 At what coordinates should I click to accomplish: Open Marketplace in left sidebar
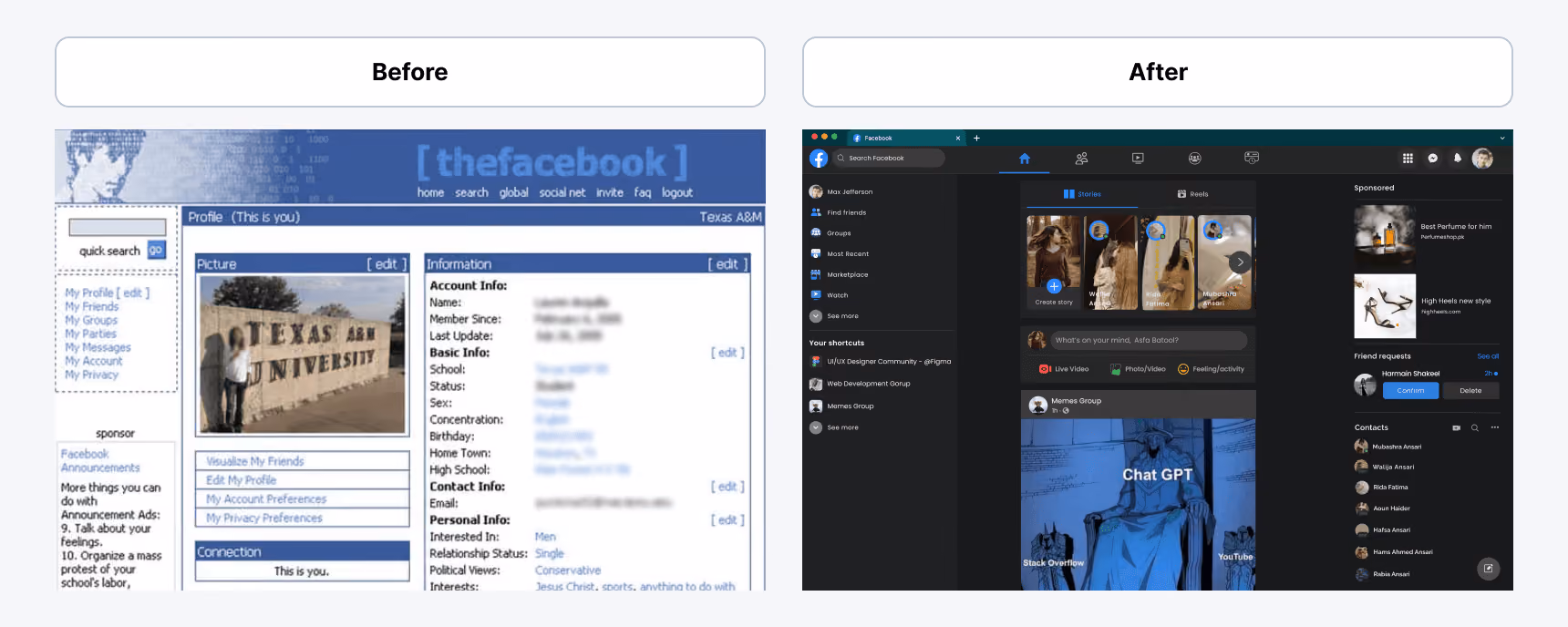coord(840,274)
